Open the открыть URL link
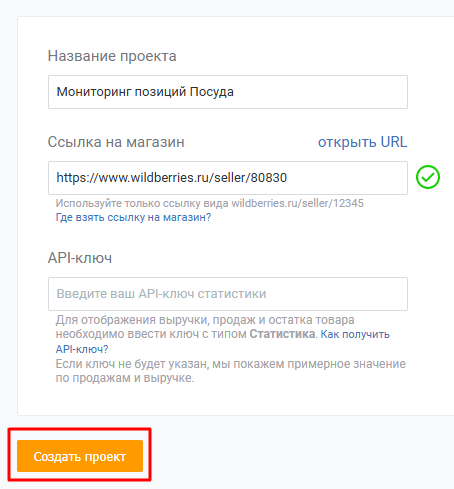454x489 pixels. [362, 142]
